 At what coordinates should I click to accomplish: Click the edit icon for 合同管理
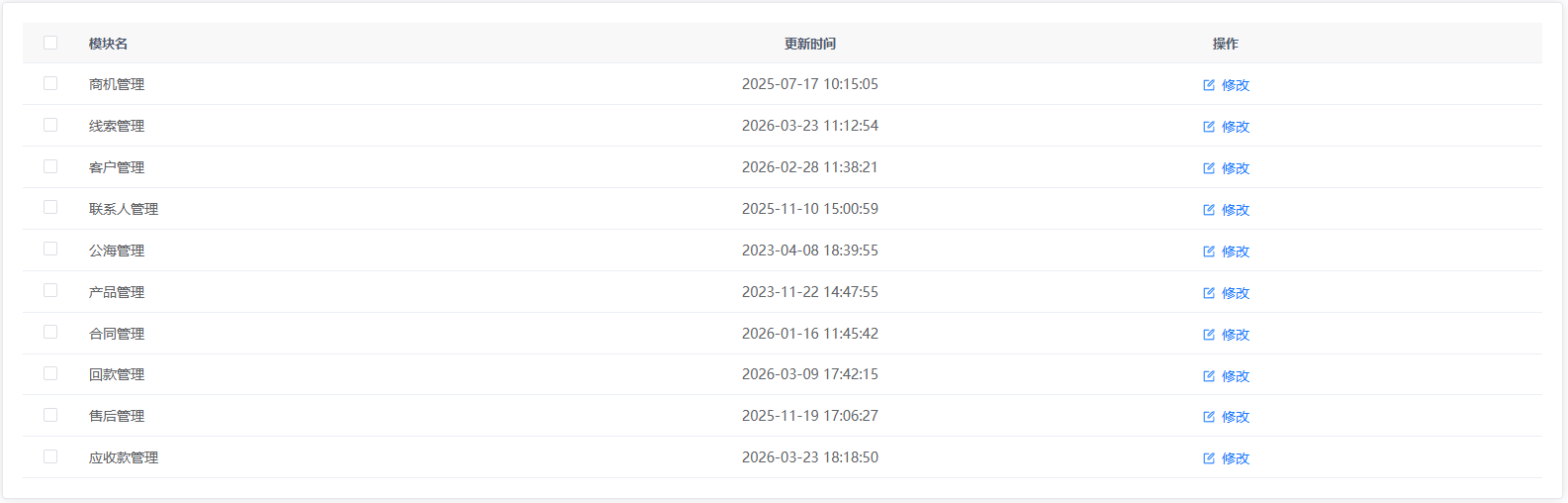point(1209,335)
